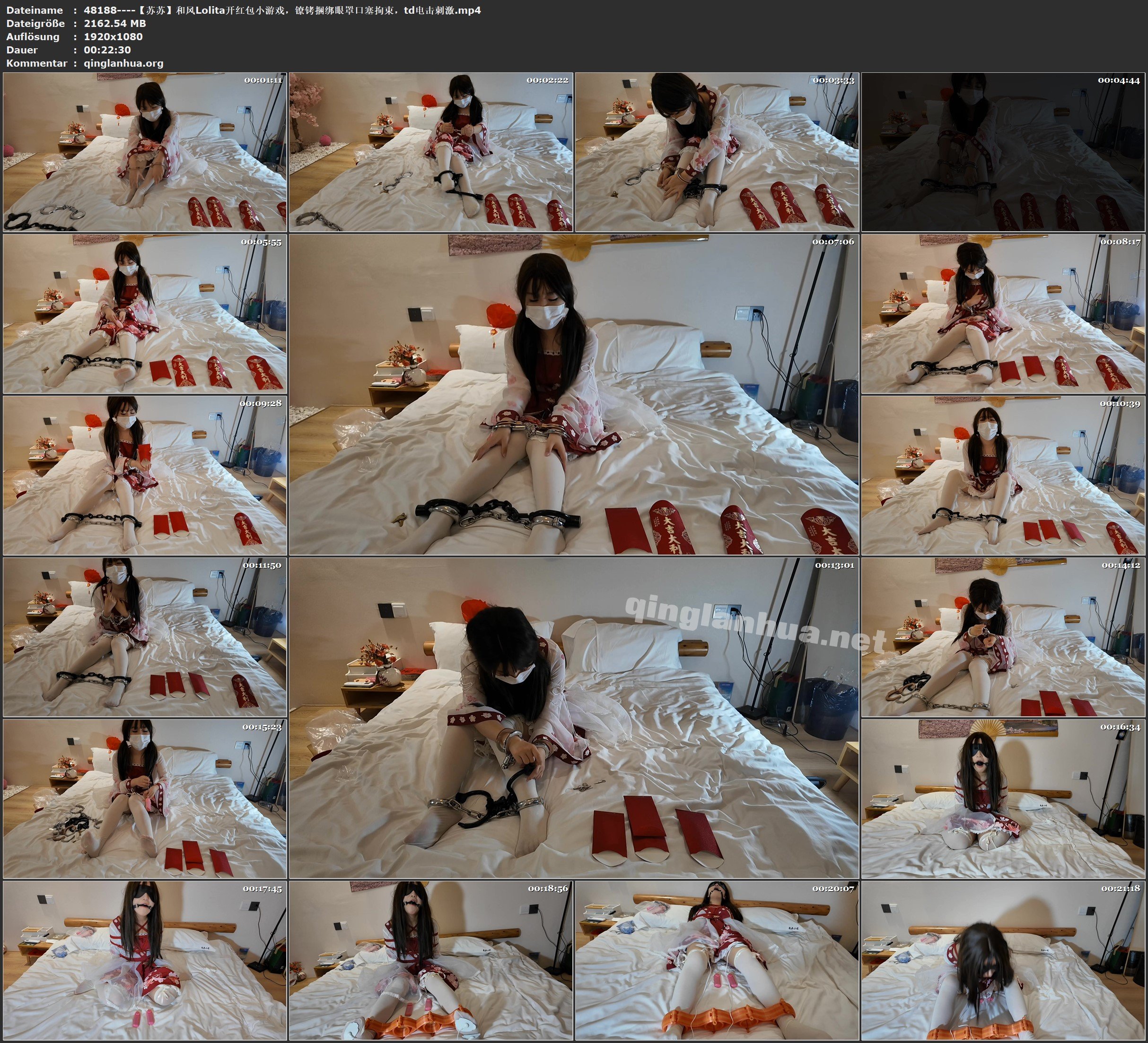Click the qinglanhua.net watermark text
Screen dimensions: 1148x1043
click(x=756, y=624)
